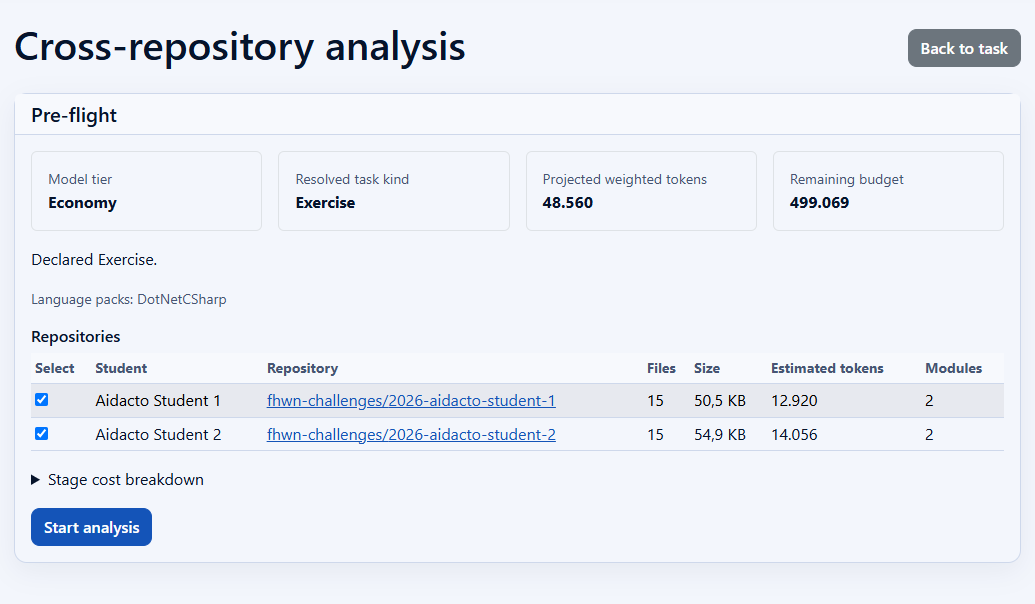The width and height of the screenshot is (1035, 604).
Task: Click the Pre-flight panel heading
Action: tap(74, 116)
